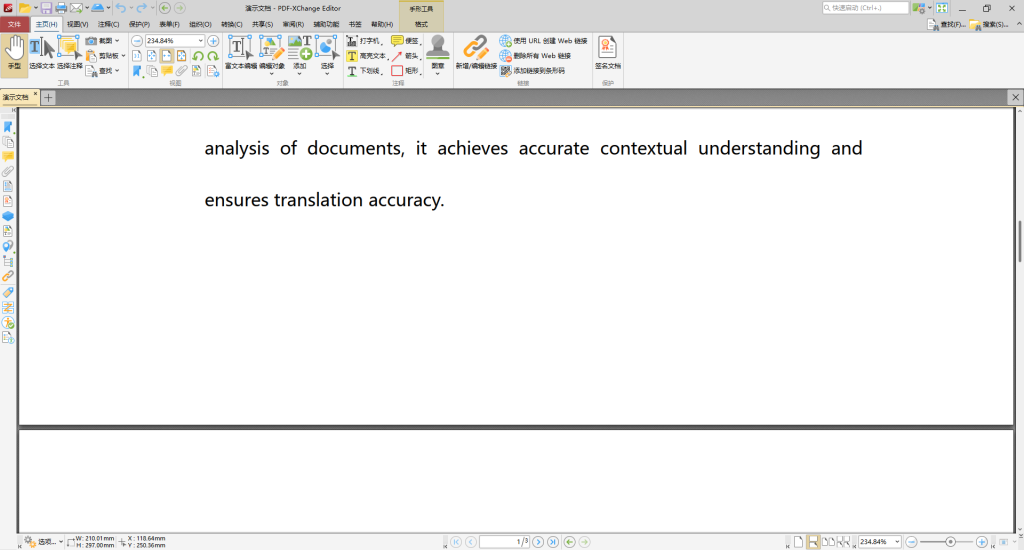Switch to the Protect (保护) ribbon tab

click(139, 23)
